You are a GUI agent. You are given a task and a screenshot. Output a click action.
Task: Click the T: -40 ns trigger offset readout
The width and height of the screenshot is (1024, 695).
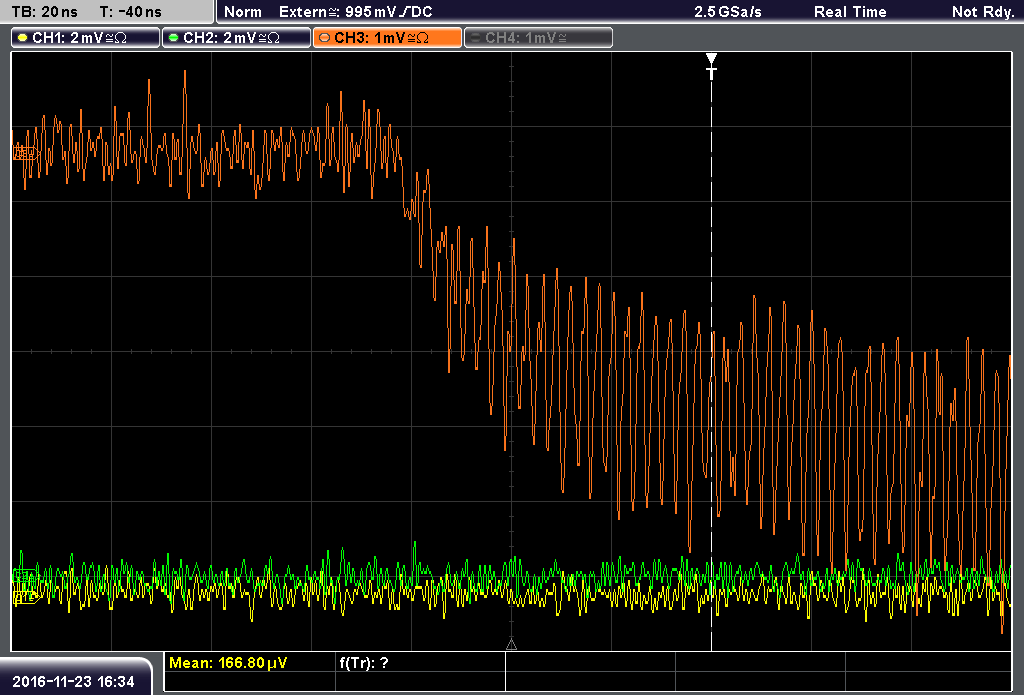[x=131, y=12]
